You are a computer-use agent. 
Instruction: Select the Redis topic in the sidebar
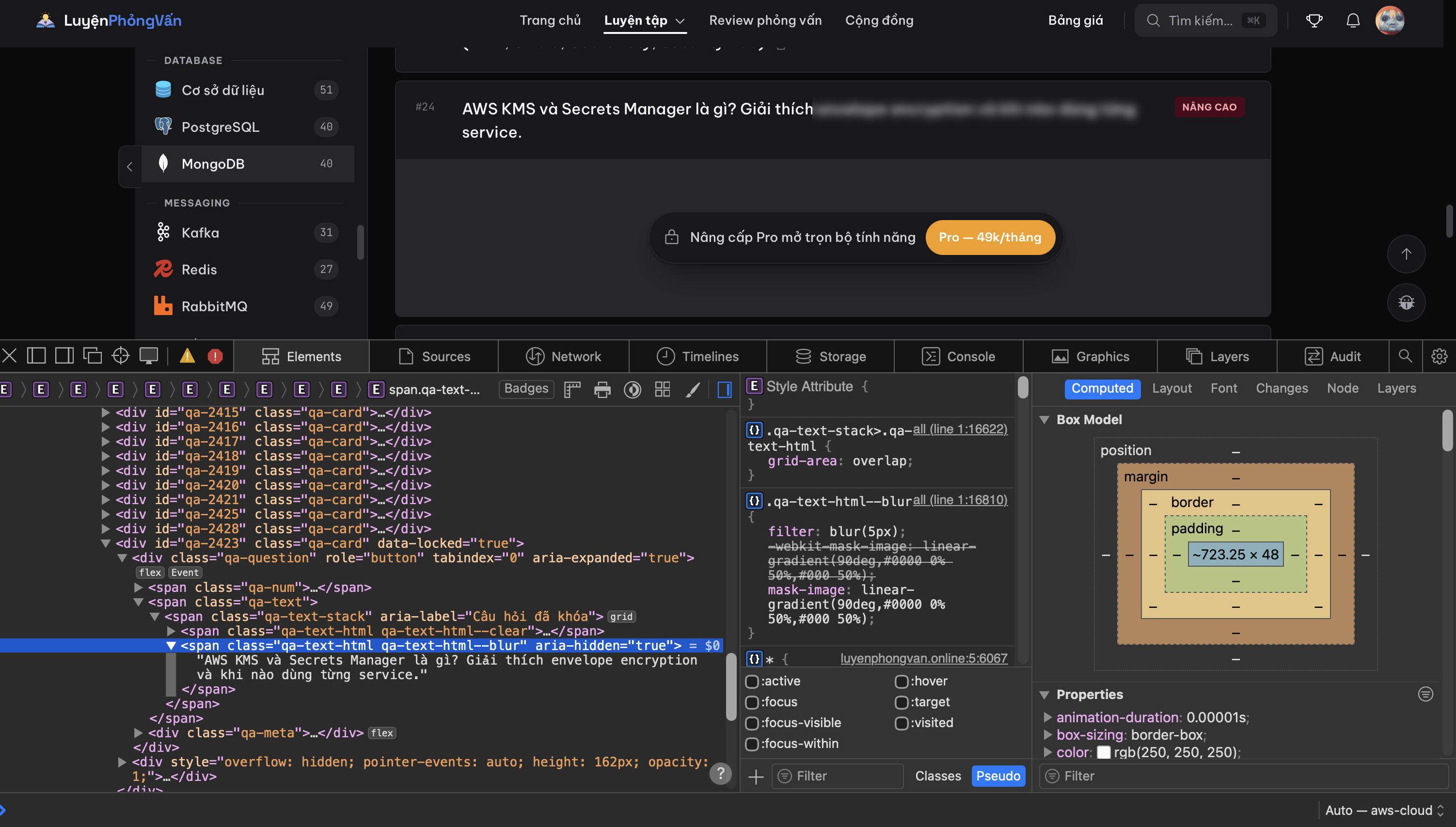pyautogui.click(x=248, y=269)
